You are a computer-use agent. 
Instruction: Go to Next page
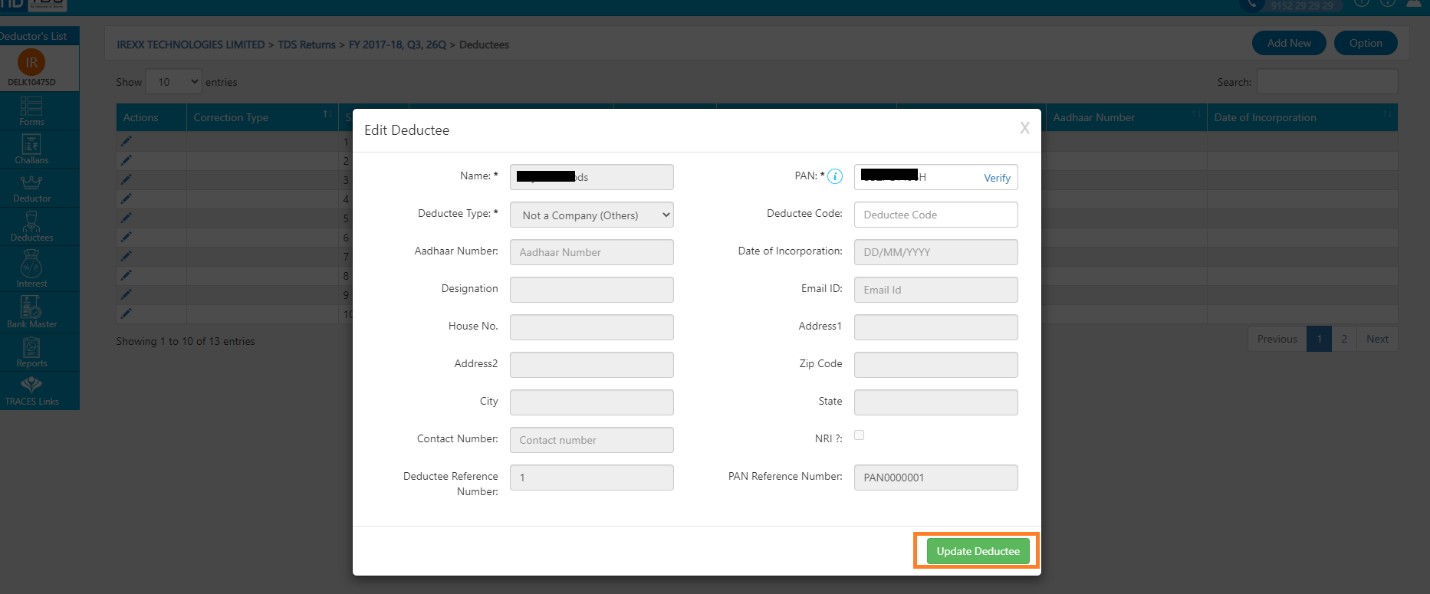point(1377,339)
